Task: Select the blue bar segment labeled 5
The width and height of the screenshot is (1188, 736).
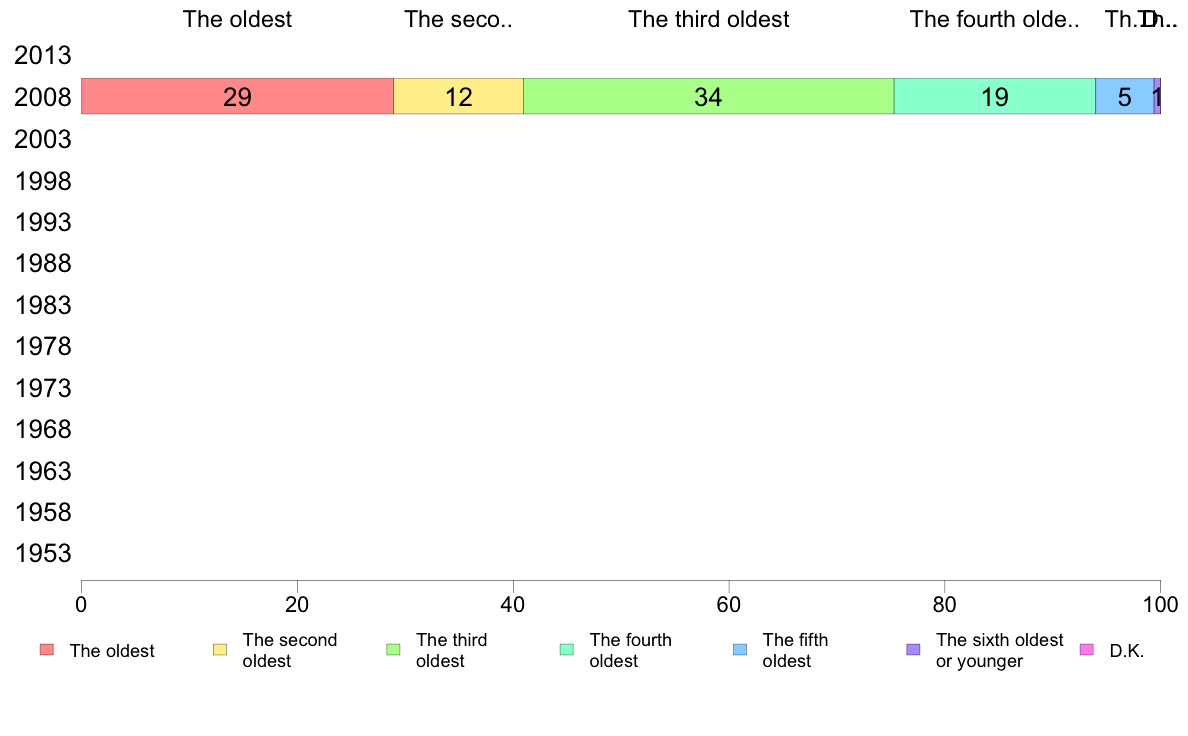Action: click(1124, 96)
